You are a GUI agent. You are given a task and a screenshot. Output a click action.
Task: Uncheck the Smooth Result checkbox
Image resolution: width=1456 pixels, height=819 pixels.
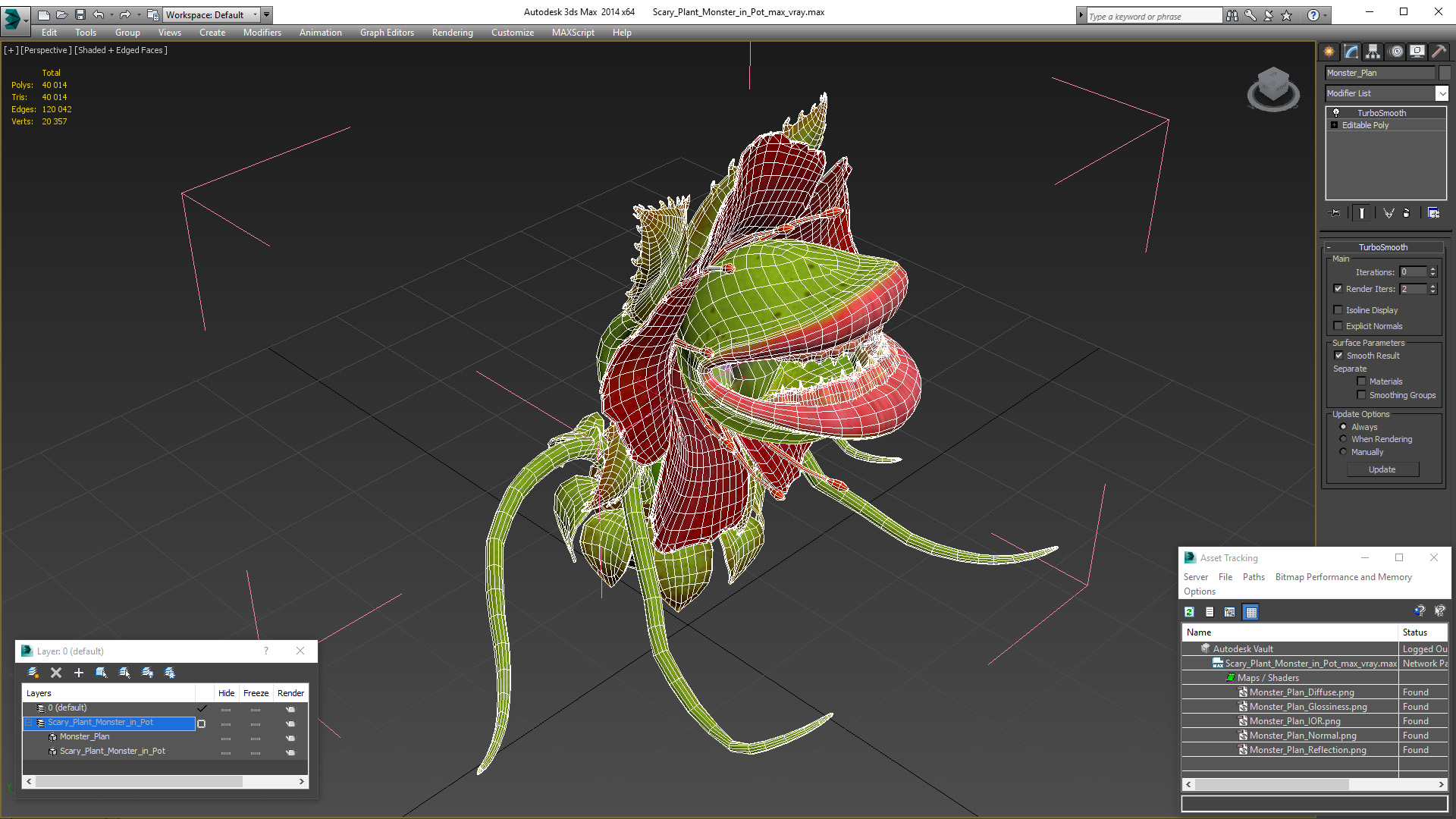click(1339, 356)
